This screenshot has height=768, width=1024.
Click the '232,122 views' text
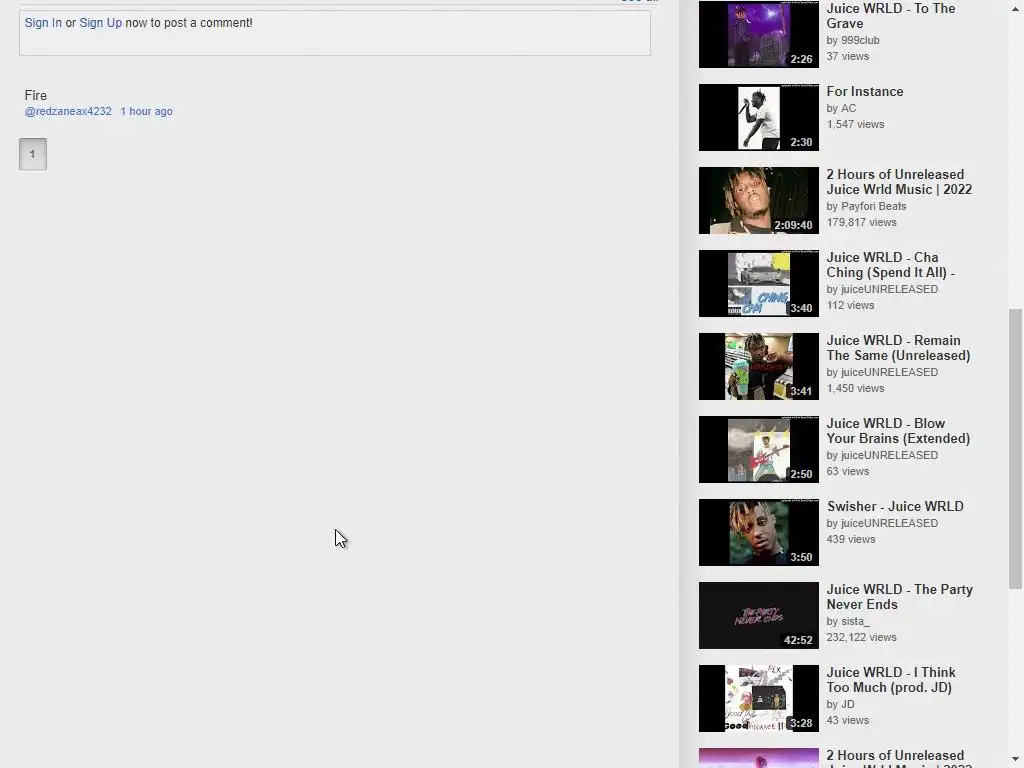click(861, 637)
